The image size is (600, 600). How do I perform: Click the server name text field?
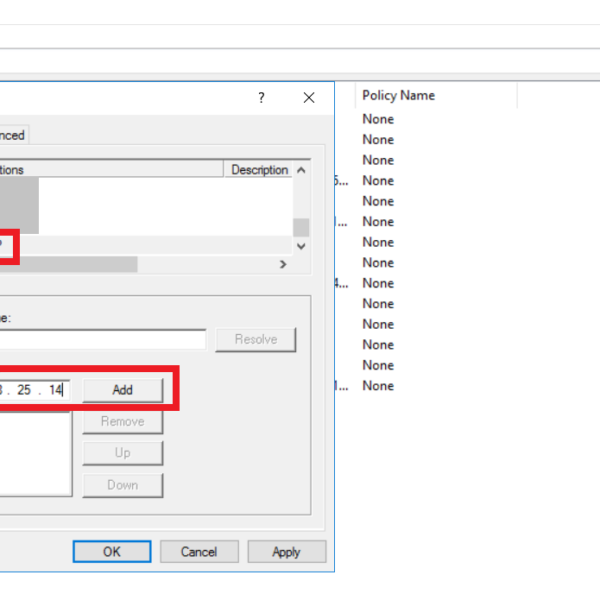coord(100,340)
